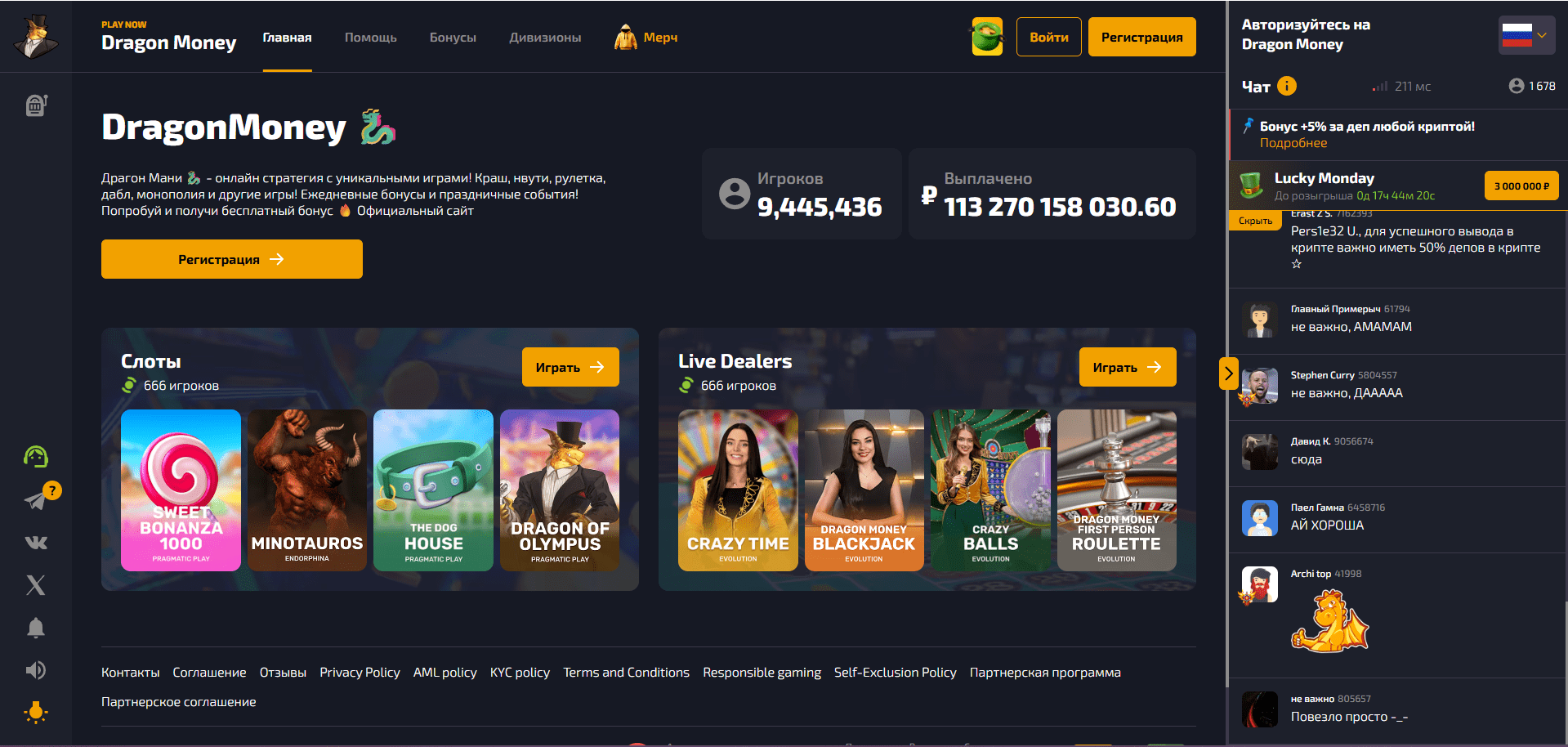Open the cash register icon in sidebar
1568x747 pixels.
click(x=36, y=105)
